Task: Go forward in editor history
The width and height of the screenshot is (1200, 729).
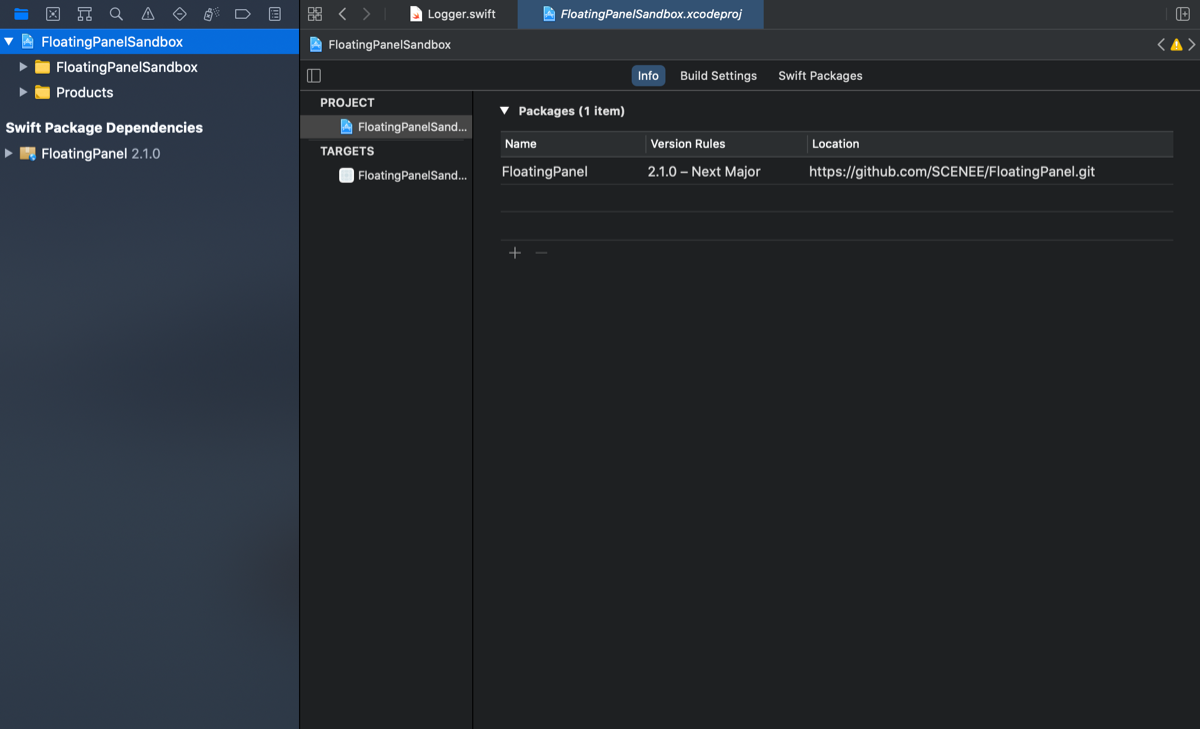Action: point(366,14)
